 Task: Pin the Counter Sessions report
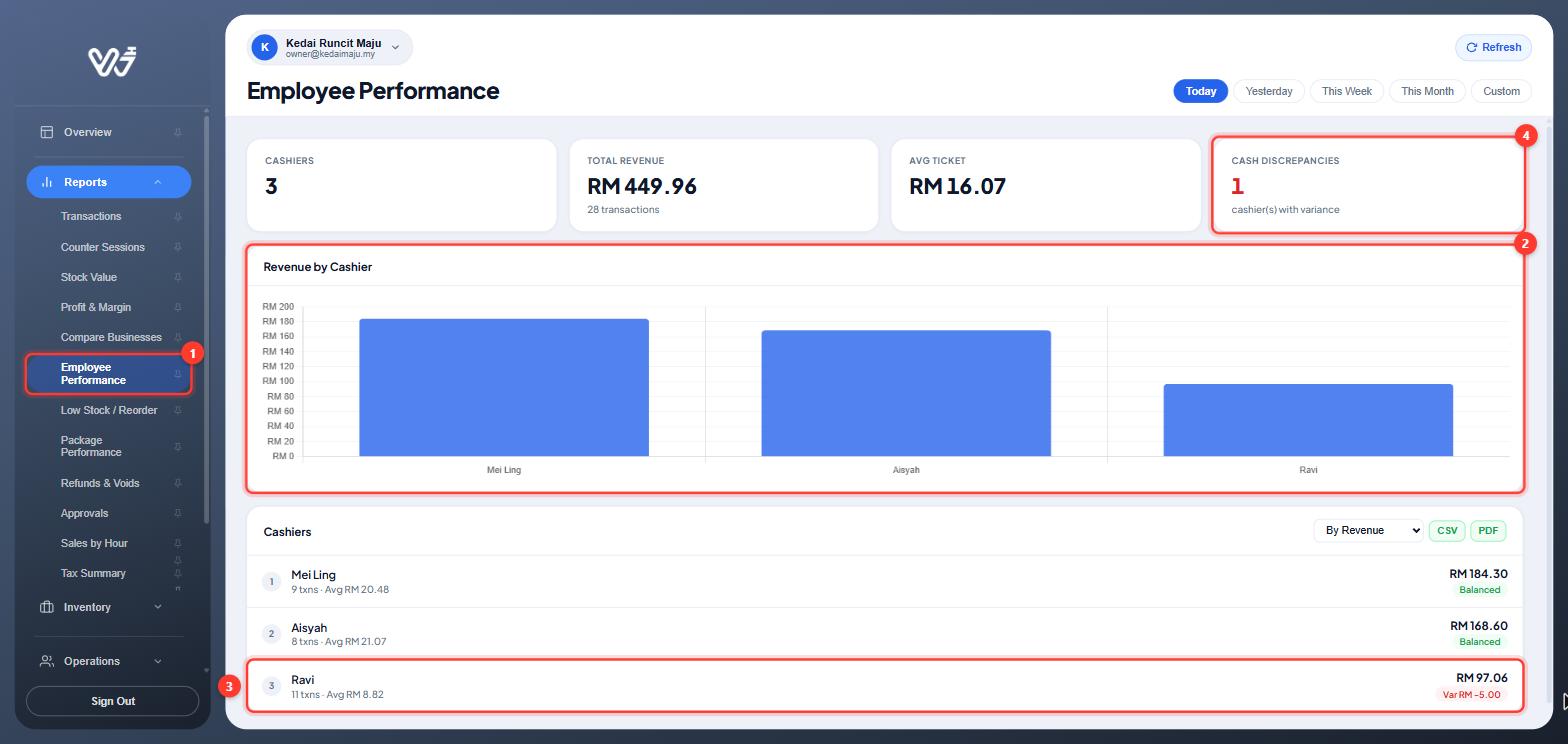pyautogui.click(x=178, y=247)
